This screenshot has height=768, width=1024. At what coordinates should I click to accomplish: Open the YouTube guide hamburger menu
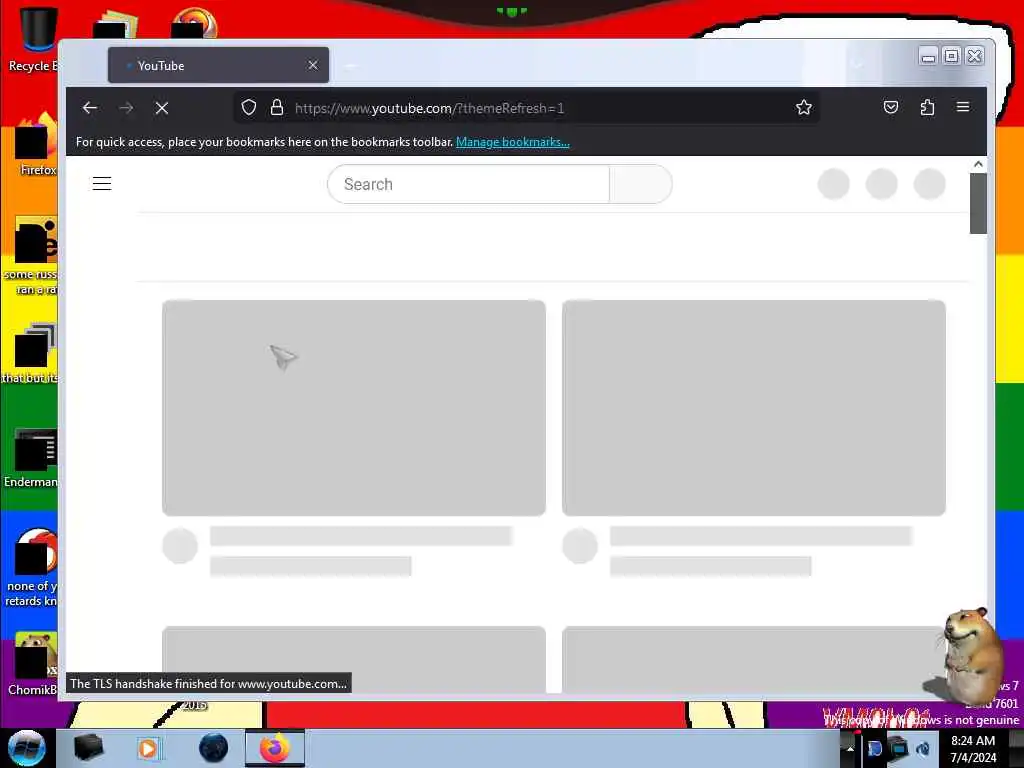tap(102, 184)
